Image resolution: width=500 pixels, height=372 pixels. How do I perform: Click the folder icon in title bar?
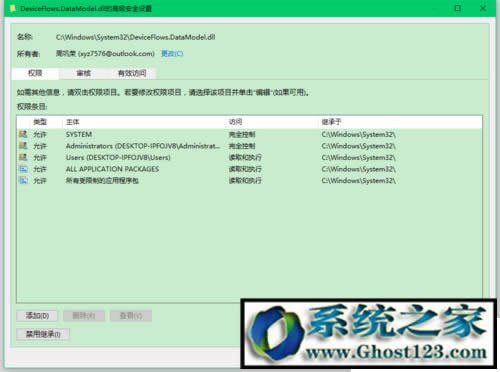pos(13,8)
